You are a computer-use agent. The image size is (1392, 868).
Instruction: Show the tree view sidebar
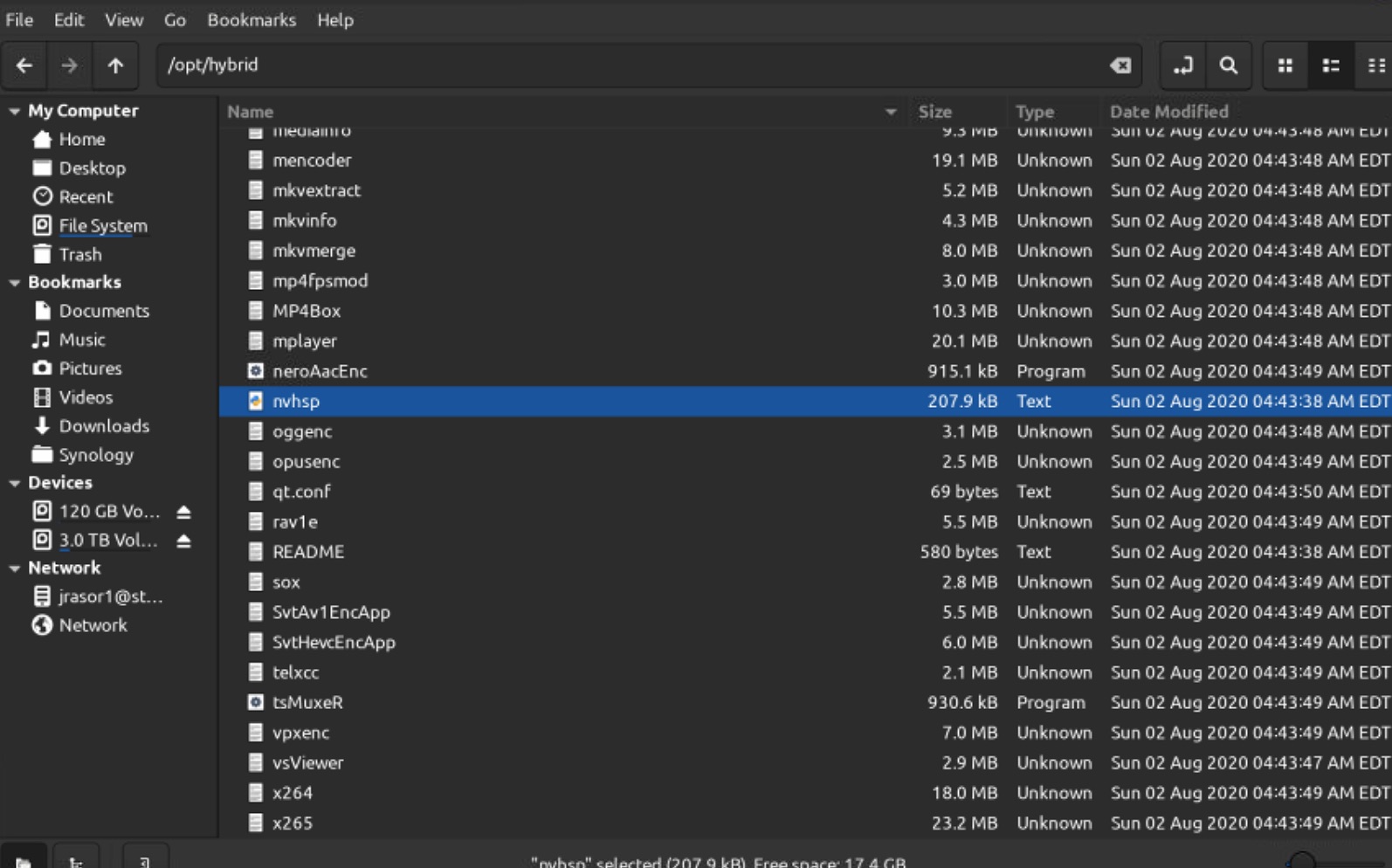point(76,860)
